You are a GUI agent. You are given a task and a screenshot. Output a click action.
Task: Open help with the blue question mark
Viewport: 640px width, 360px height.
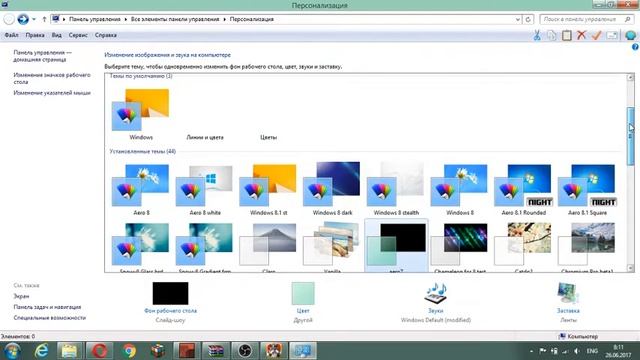635,47
